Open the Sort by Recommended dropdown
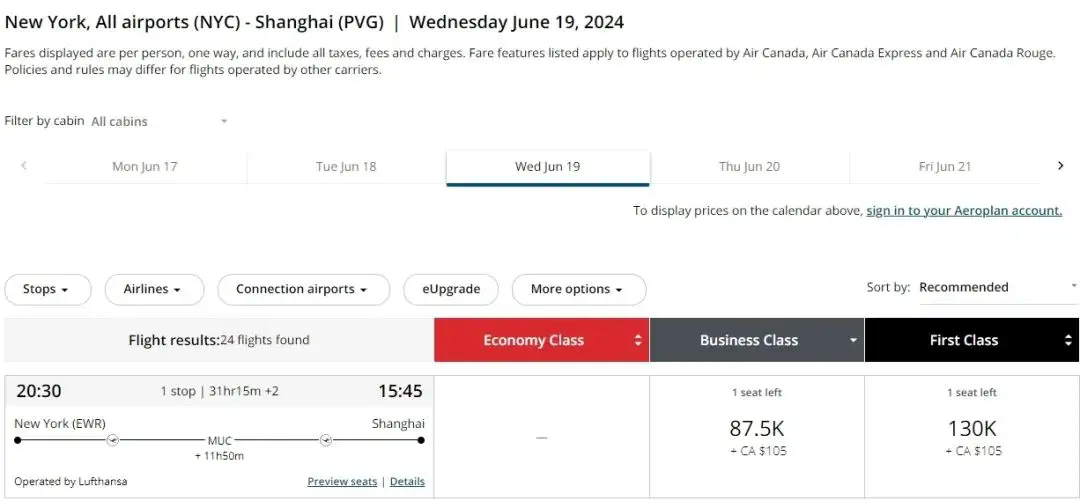The image size is (1080, 501). 996,287
